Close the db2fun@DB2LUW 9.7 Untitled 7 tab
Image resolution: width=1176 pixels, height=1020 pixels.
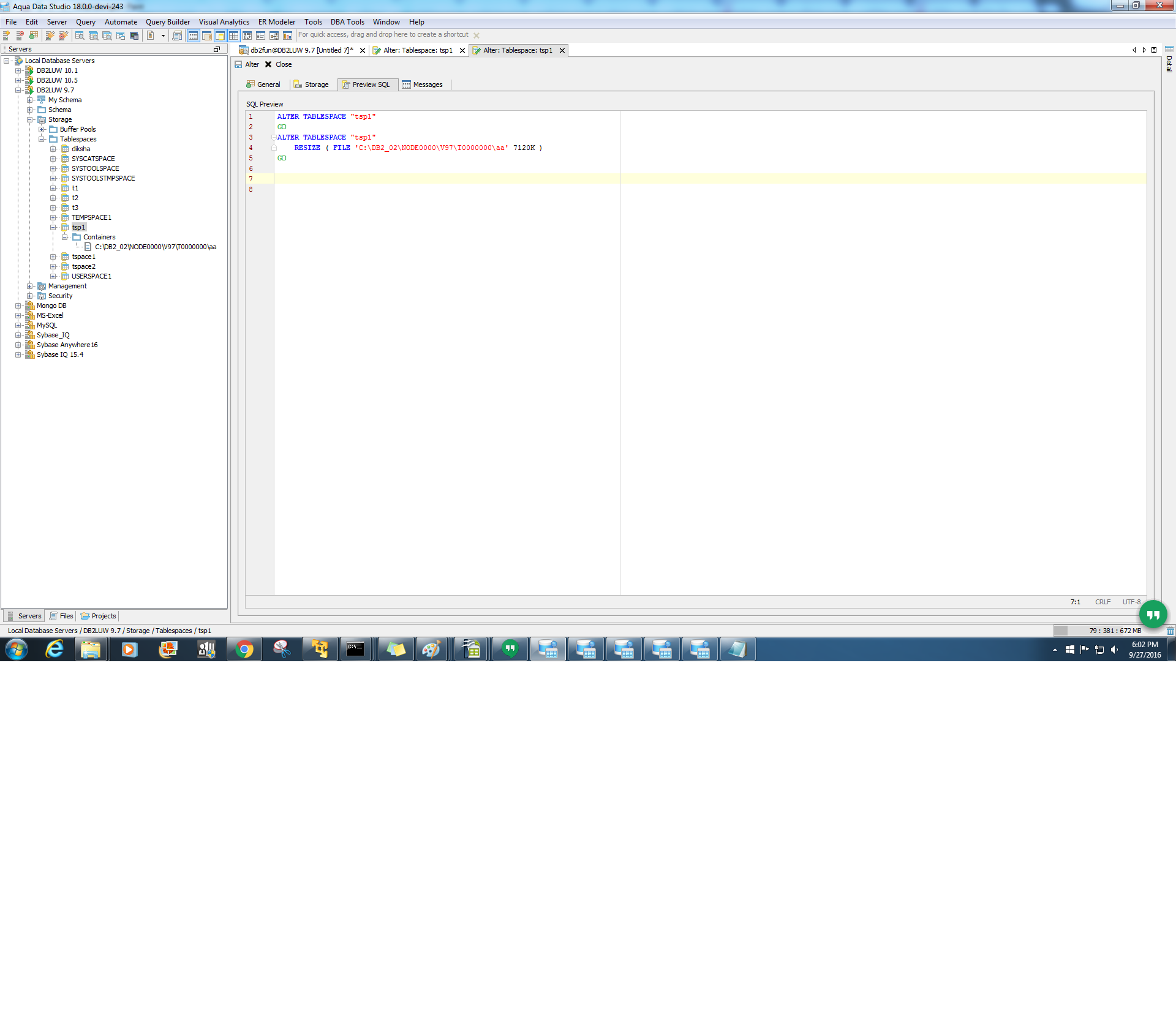point(363,51)
